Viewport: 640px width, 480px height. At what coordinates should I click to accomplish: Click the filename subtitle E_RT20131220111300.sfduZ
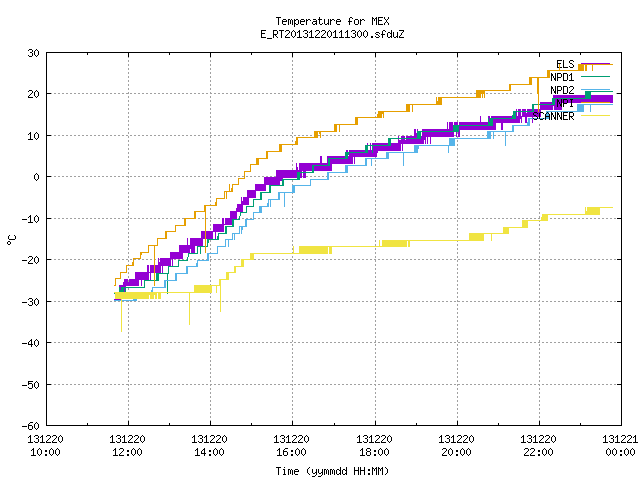(x=332, y=34)
